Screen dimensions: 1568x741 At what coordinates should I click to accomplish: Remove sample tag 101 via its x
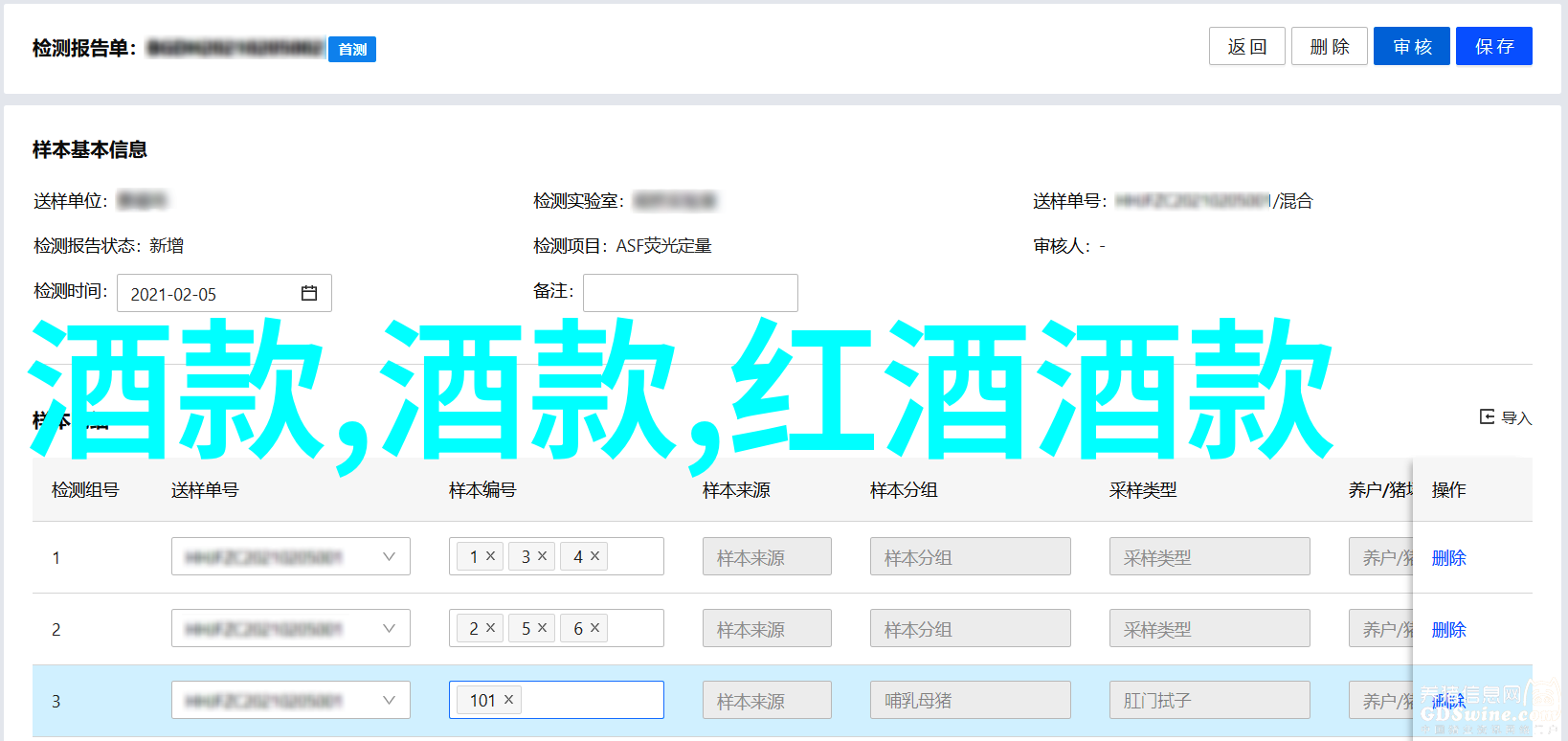pos(508,699)
